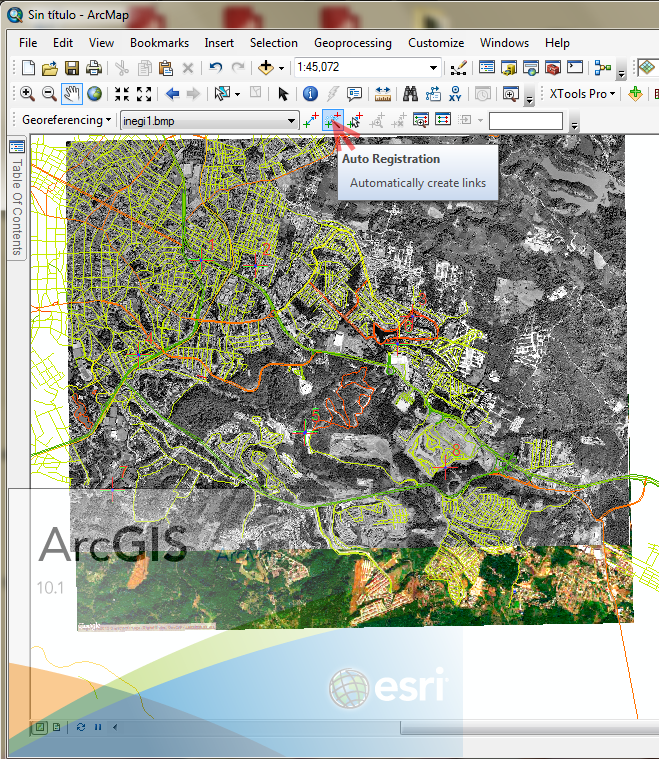The width and height of the screenshot is (659, 759).
Task: Expand Tools toolbar options arrow
Action: (529, 98)
